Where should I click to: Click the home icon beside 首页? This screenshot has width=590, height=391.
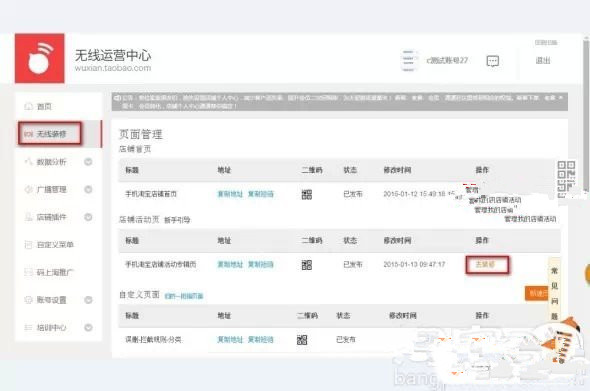29,106
